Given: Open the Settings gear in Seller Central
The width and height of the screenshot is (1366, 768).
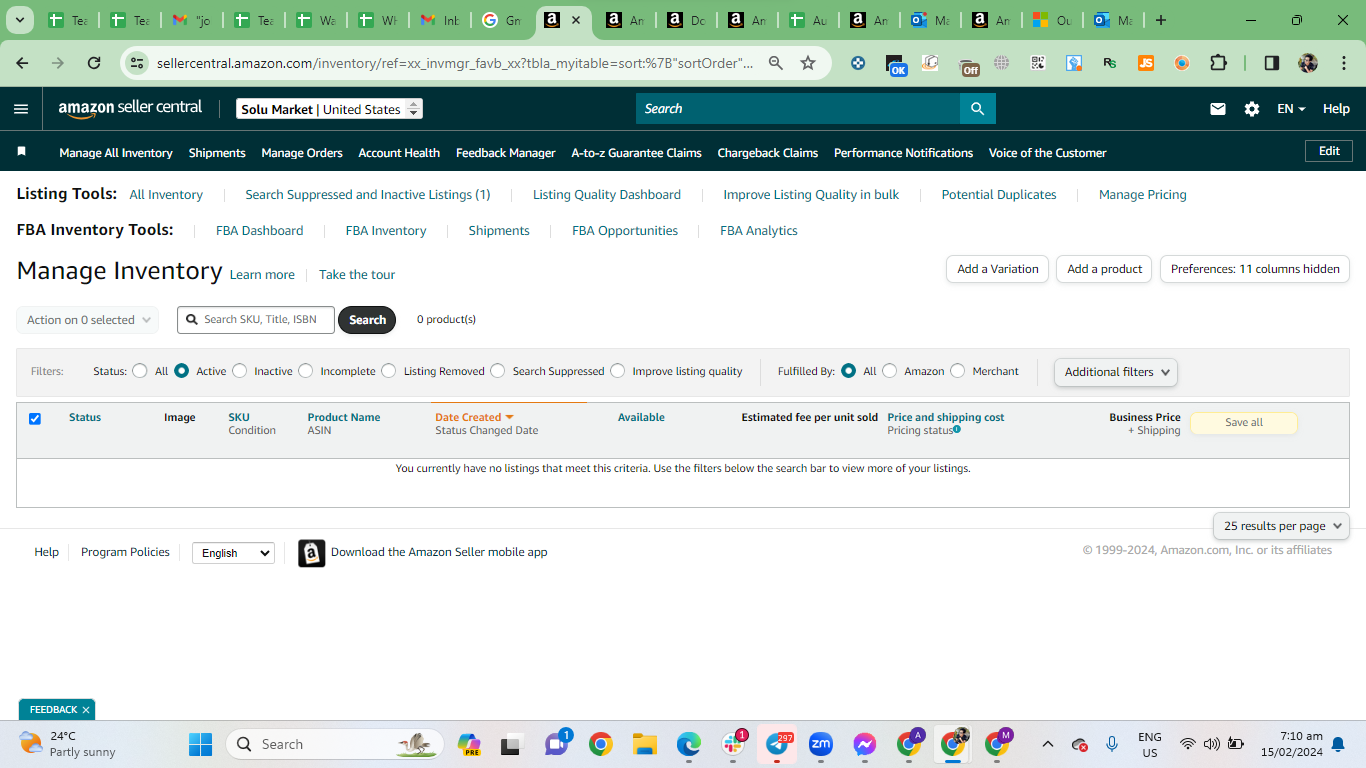Looking at the screenshot, I should point(1252,109).
